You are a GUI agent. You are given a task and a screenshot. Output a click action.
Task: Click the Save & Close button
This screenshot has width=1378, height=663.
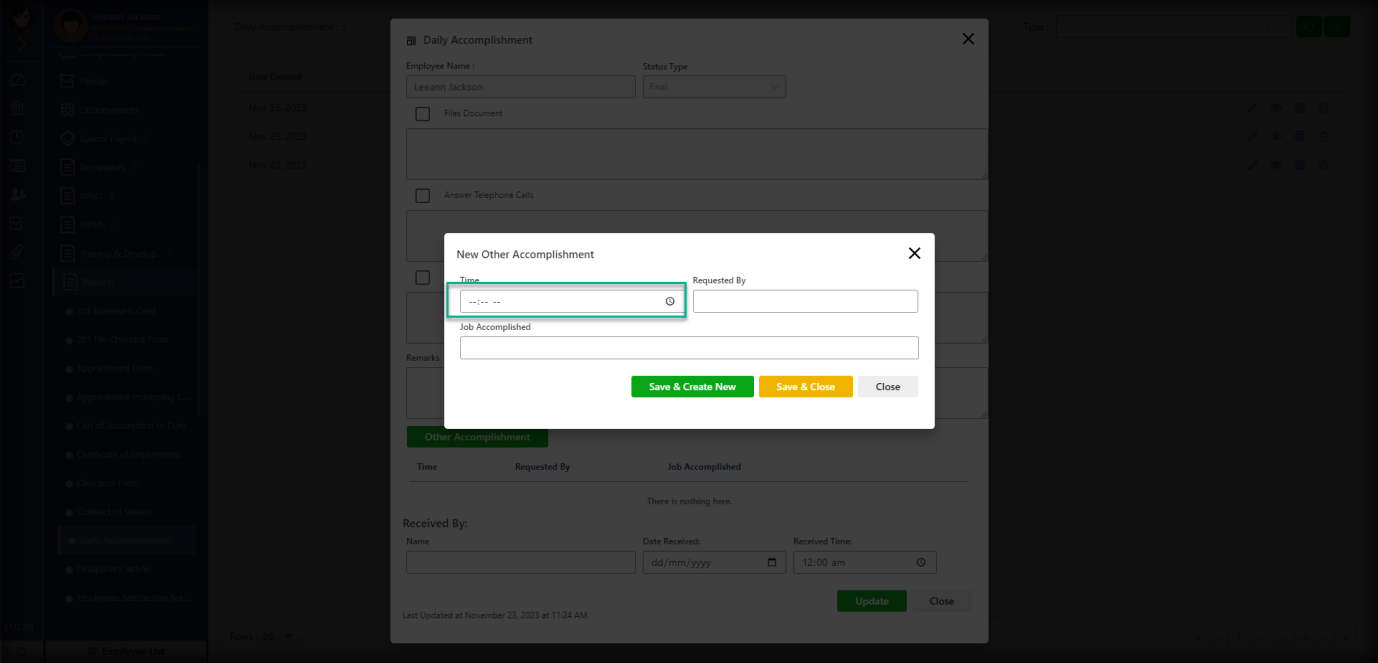tap(805, 387)
